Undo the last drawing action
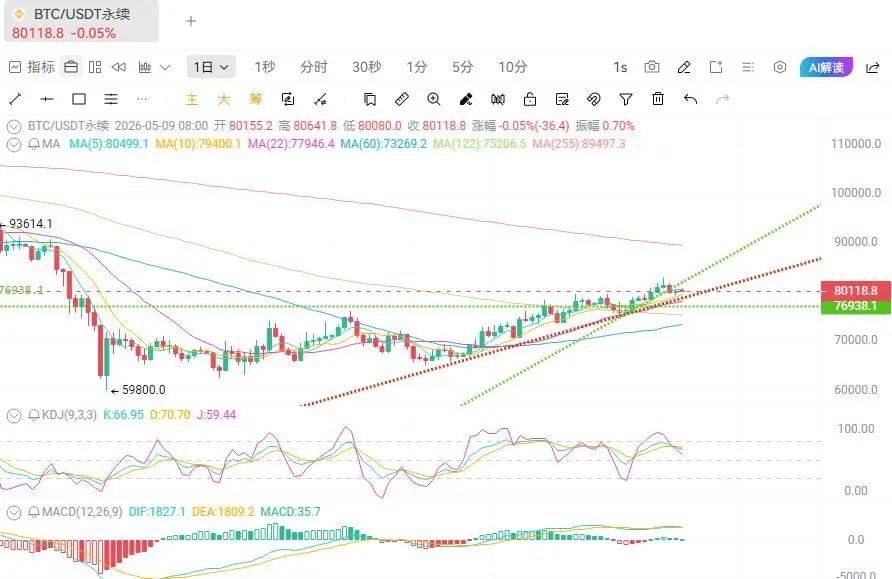 pyautogui.click(x=690, y=100)
